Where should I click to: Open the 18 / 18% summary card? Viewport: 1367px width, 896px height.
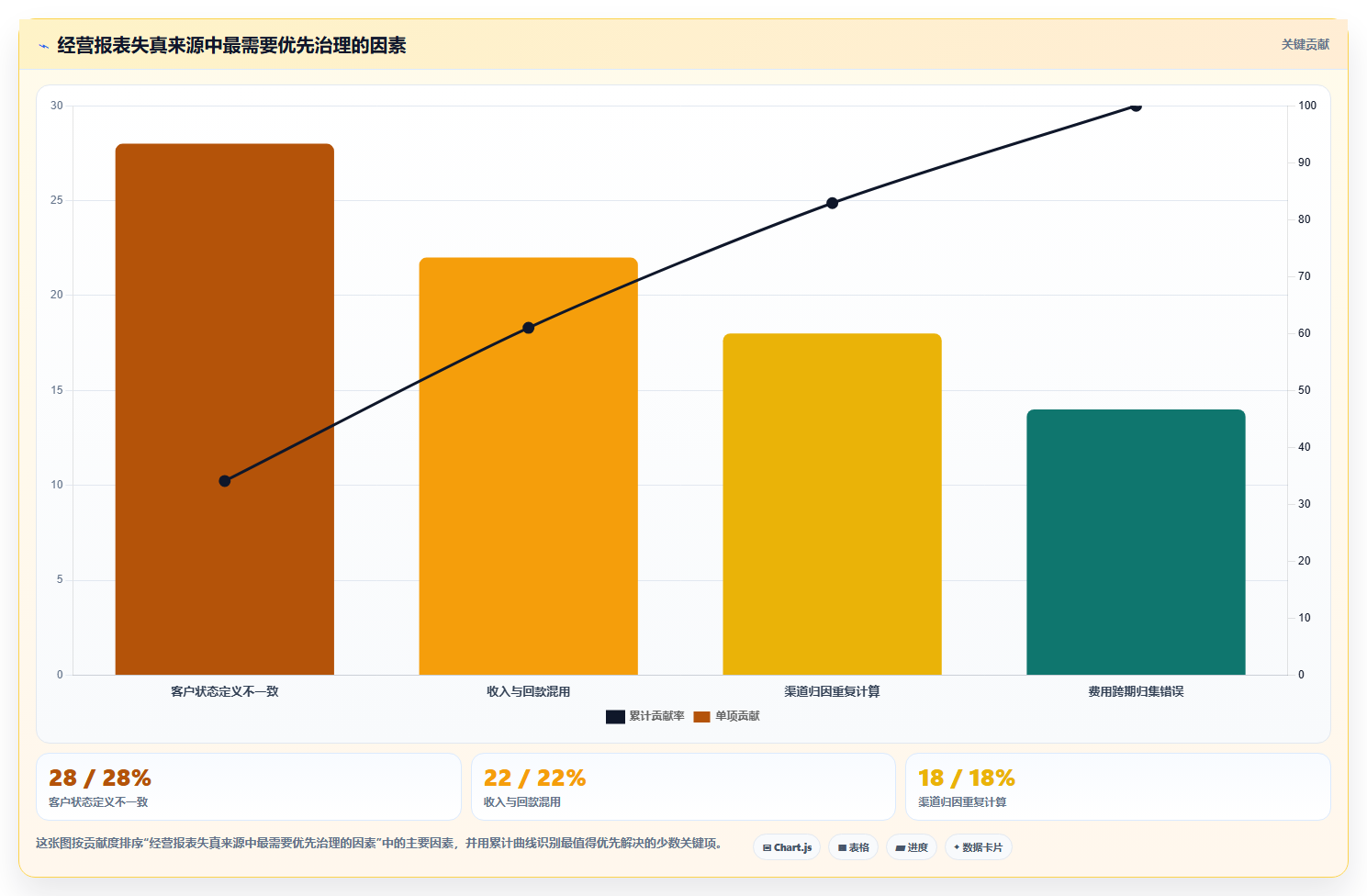(1118, 787)
